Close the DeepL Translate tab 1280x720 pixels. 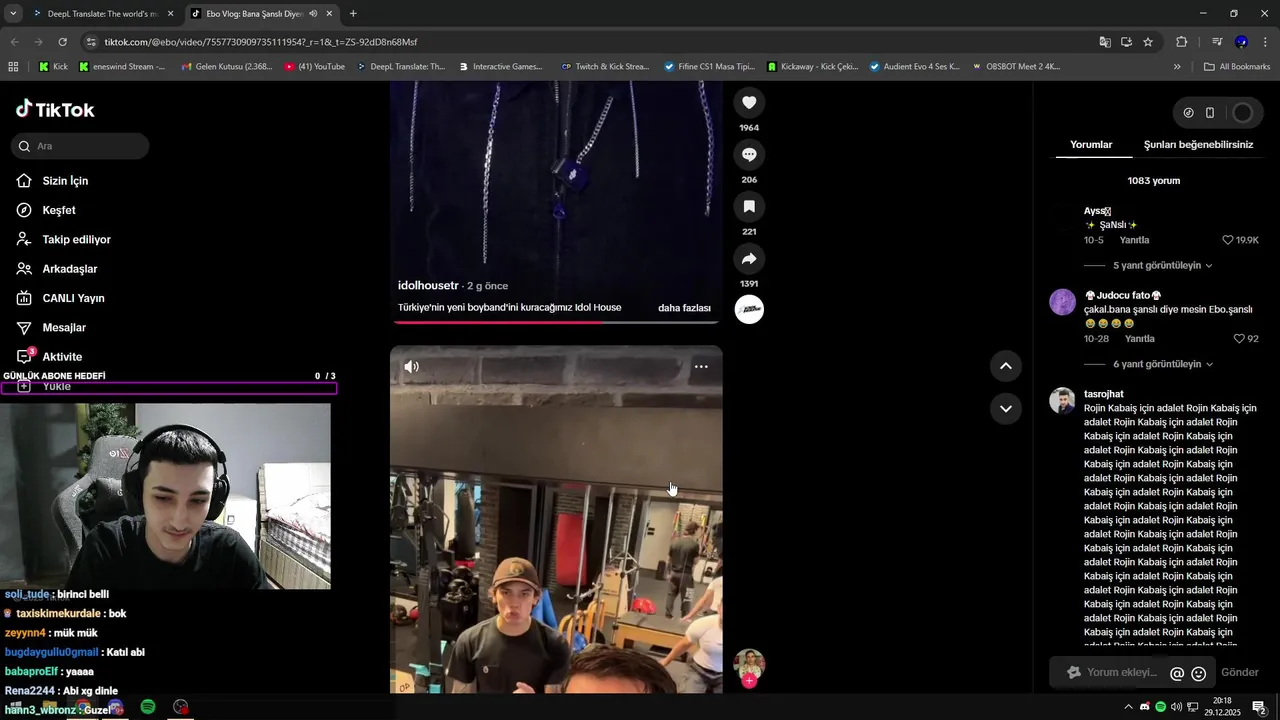tap(170, 14)
